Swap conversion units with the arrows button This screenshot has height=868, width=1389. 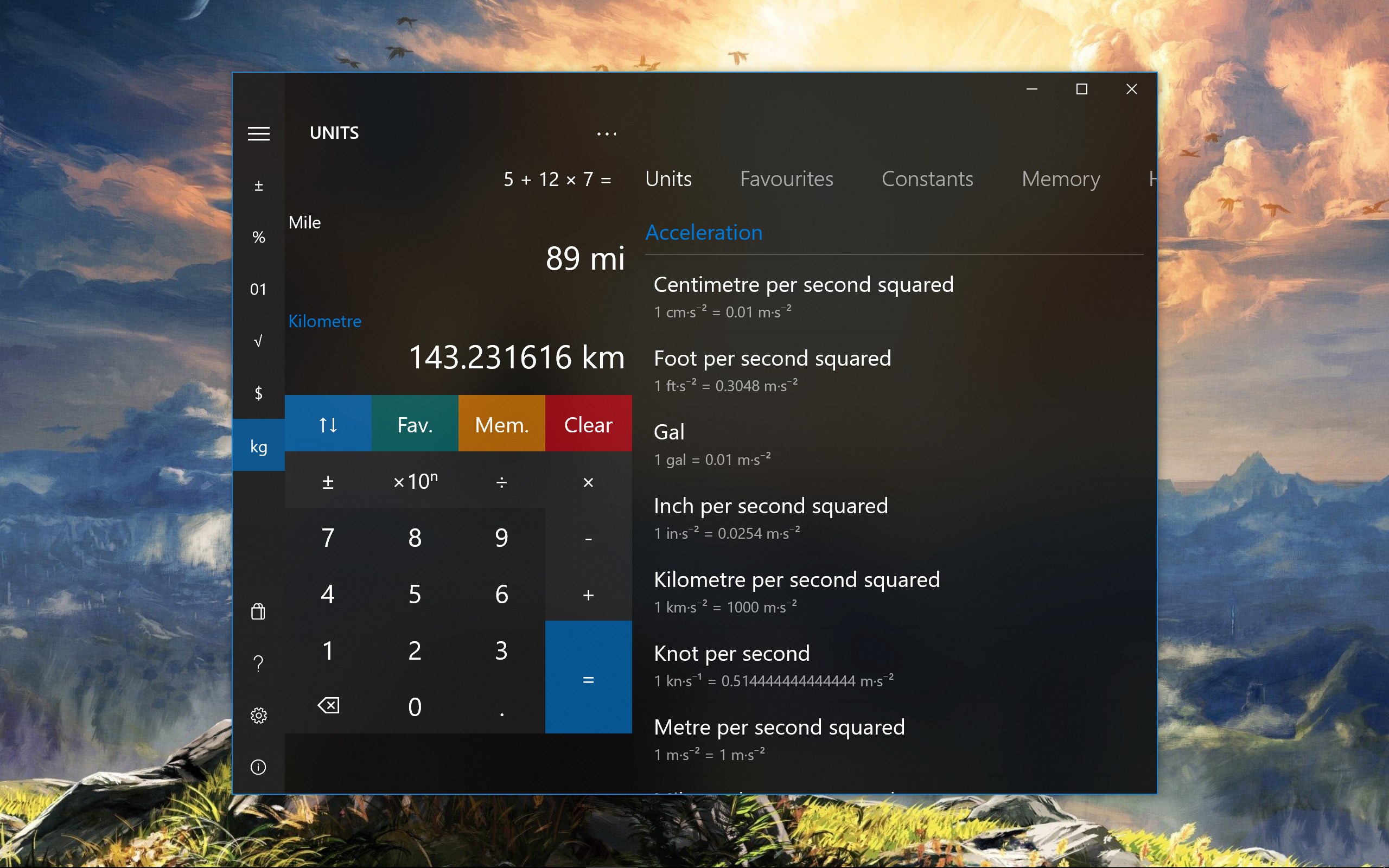328,424
